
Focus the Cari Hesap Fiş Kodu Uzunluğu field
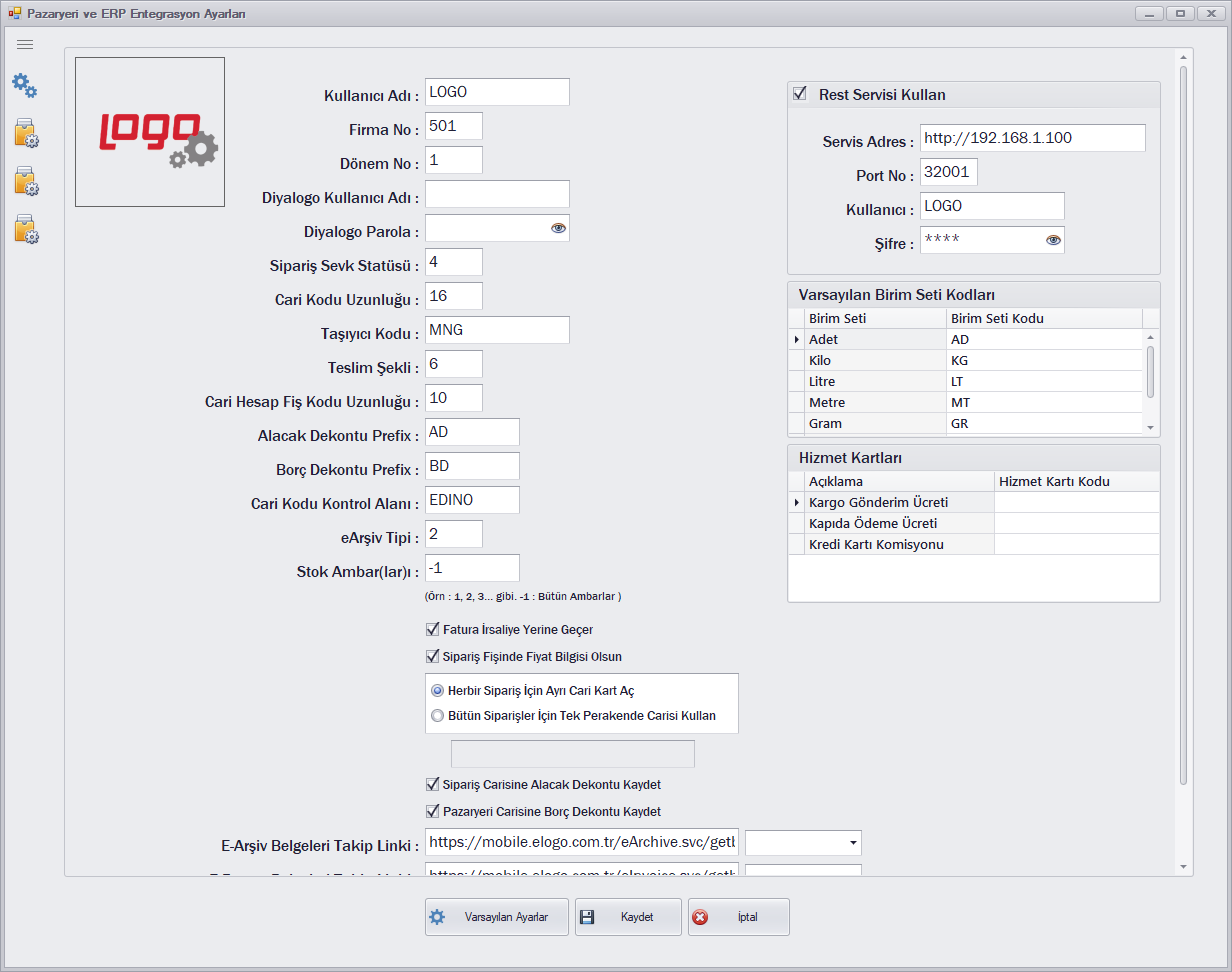coord(454,398)
